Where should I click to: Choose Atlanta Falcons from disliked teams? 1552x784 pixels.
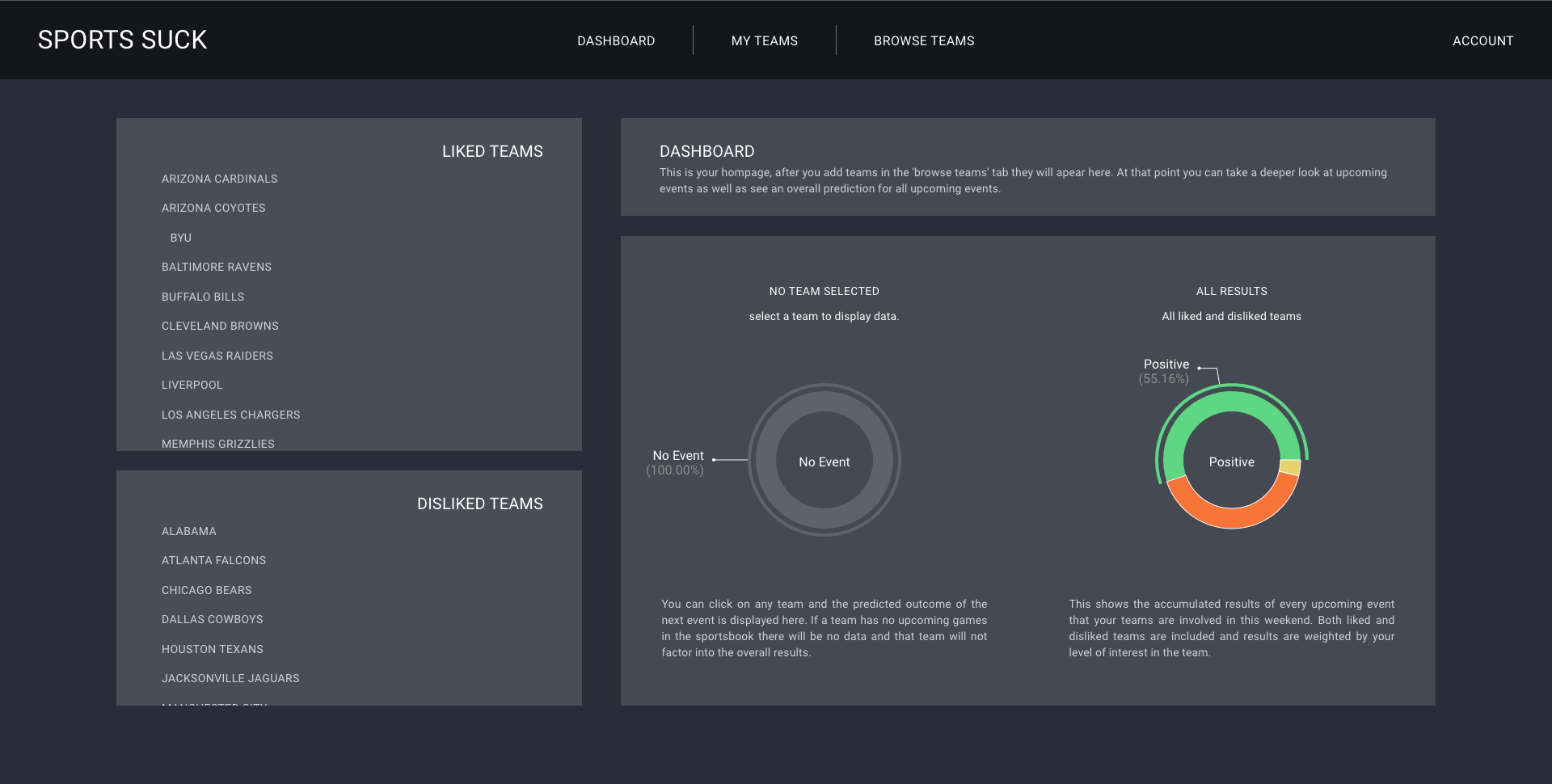(x=213, y=560)
